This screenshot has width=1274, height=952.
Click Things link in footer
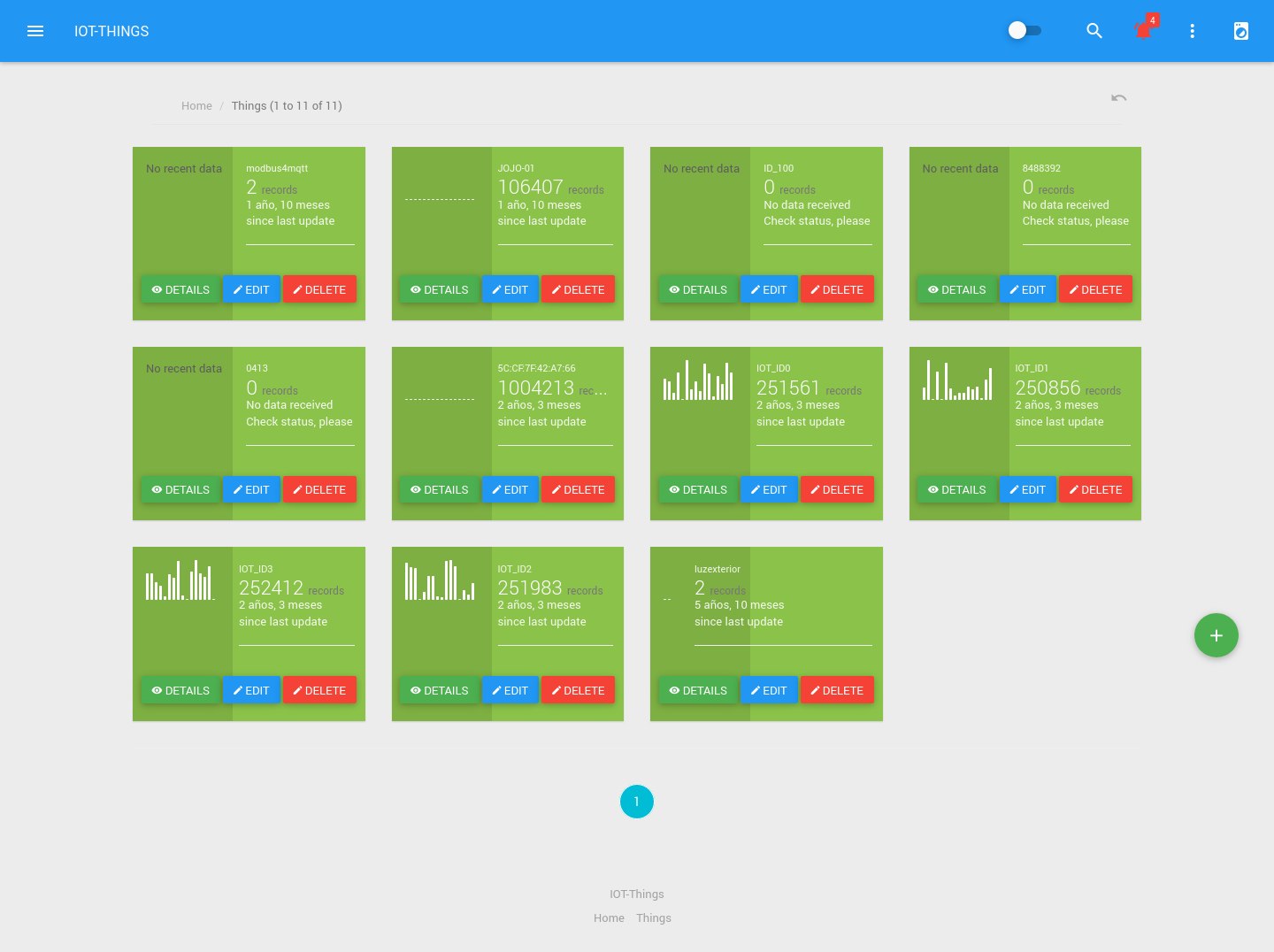coord(654,917)
